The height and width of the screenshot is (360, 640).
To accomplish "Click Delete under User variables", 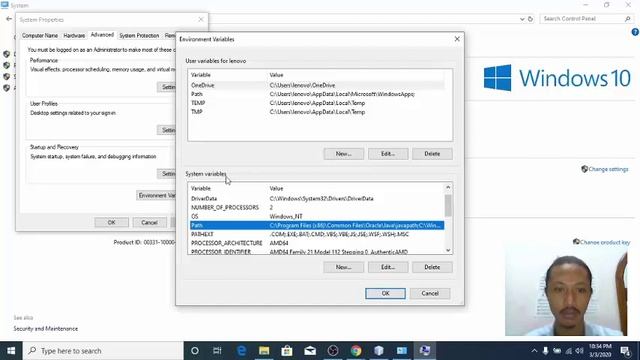I will pyautogui.click(x=432, y=154).
